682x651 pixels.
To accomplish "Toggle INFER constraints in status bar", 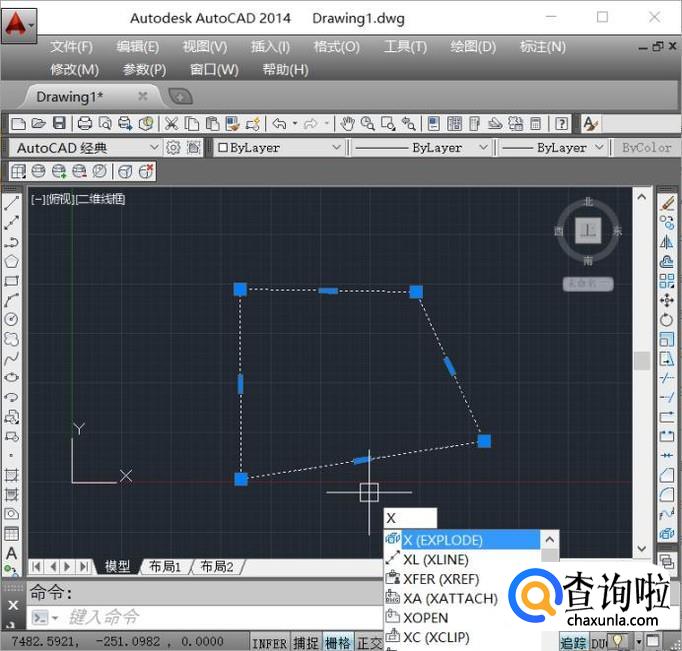I will (x=269, y=643).
